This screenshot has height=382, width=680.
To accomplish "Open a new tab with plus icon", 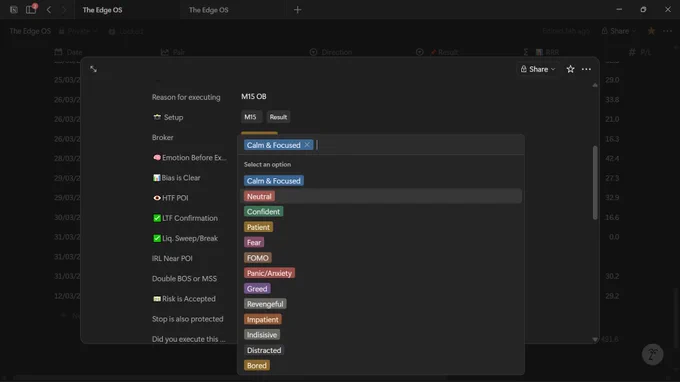I will tap(298, 10).
